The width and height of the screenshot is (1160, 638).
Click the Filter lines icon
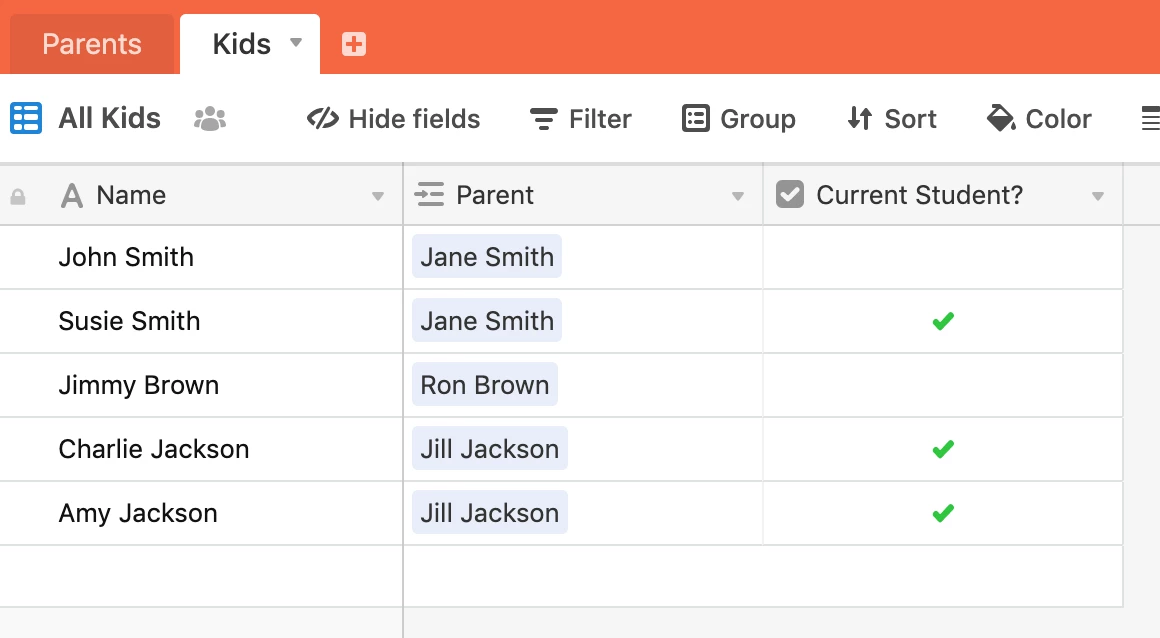click(543, 119)
